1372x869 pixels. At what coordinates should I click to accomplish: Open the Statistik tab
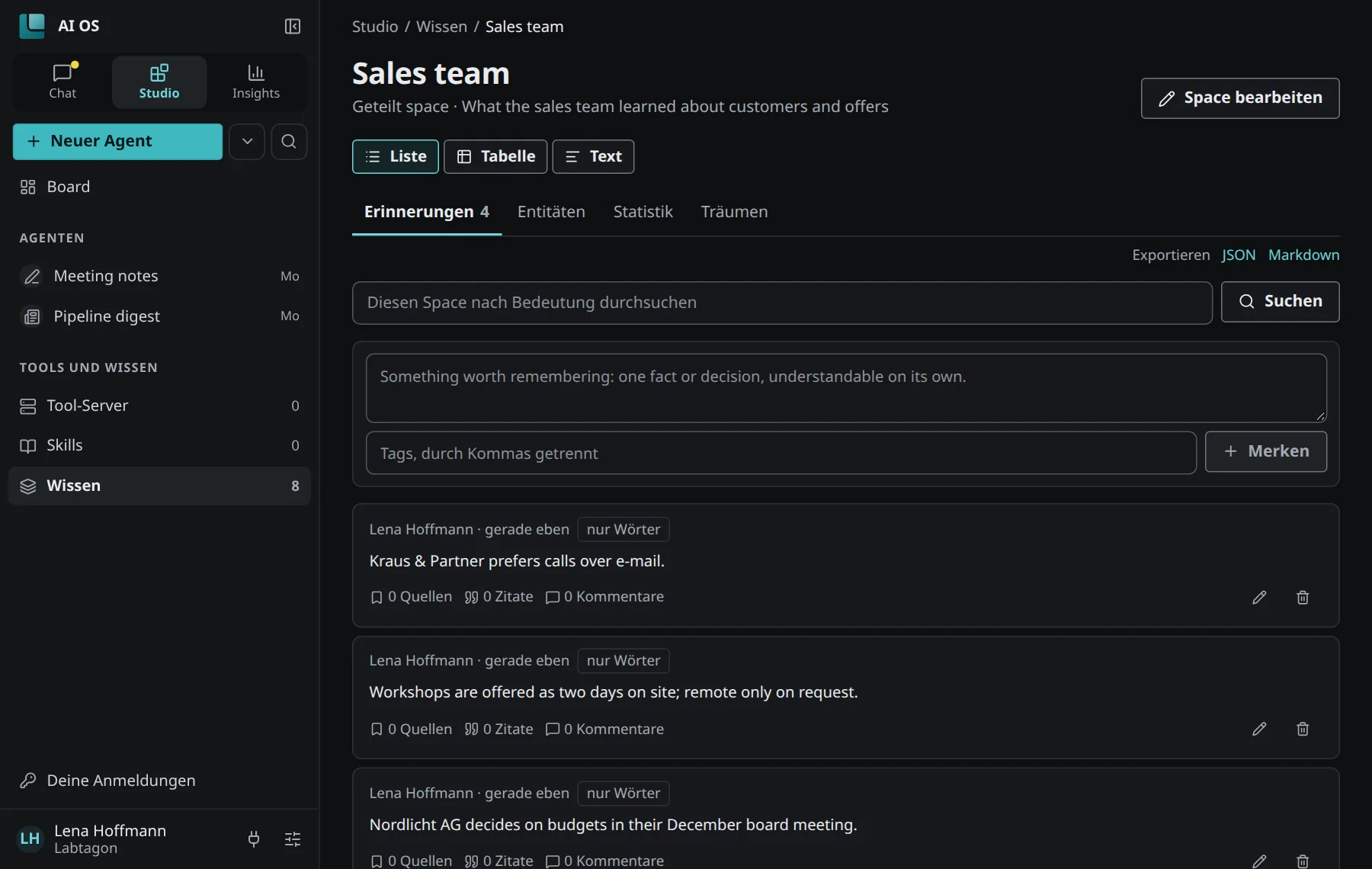[643, 212]
